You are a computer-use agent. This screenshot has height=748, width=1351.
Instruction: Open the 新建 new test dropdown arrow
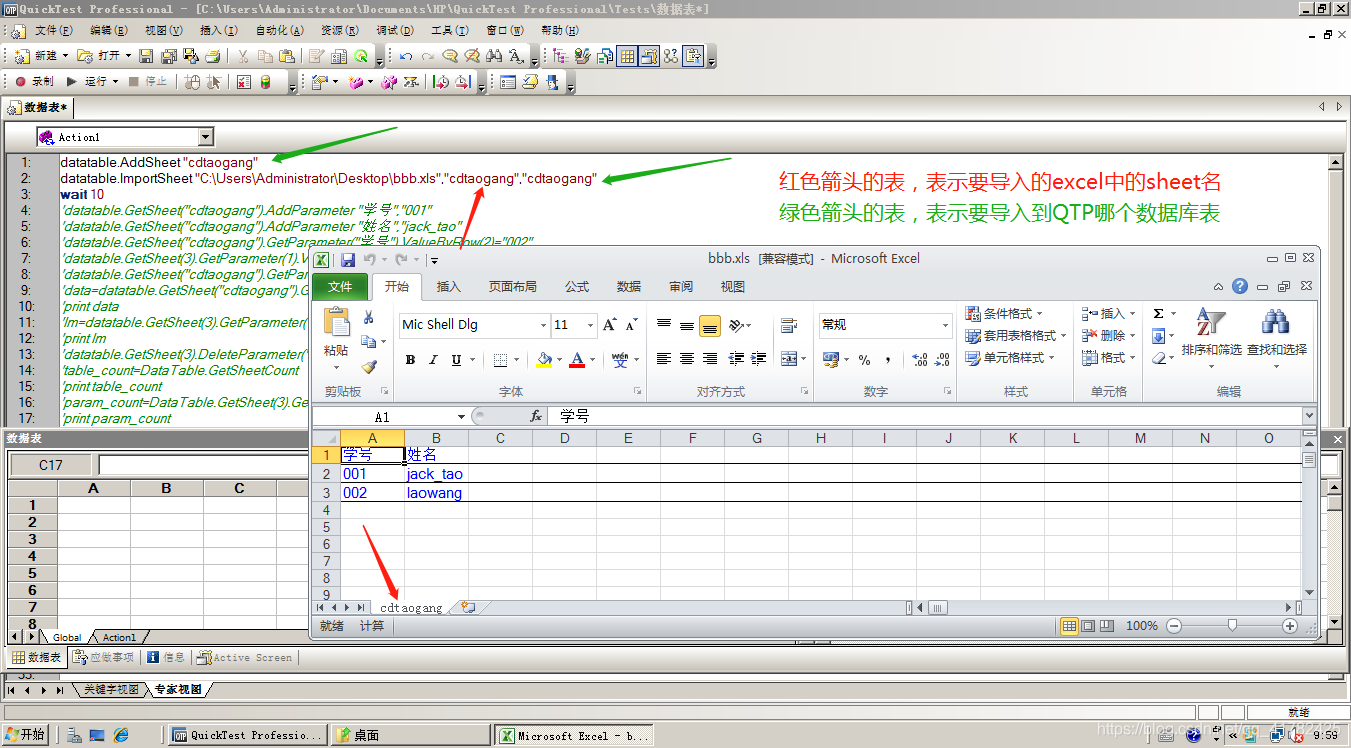(66, 56)
